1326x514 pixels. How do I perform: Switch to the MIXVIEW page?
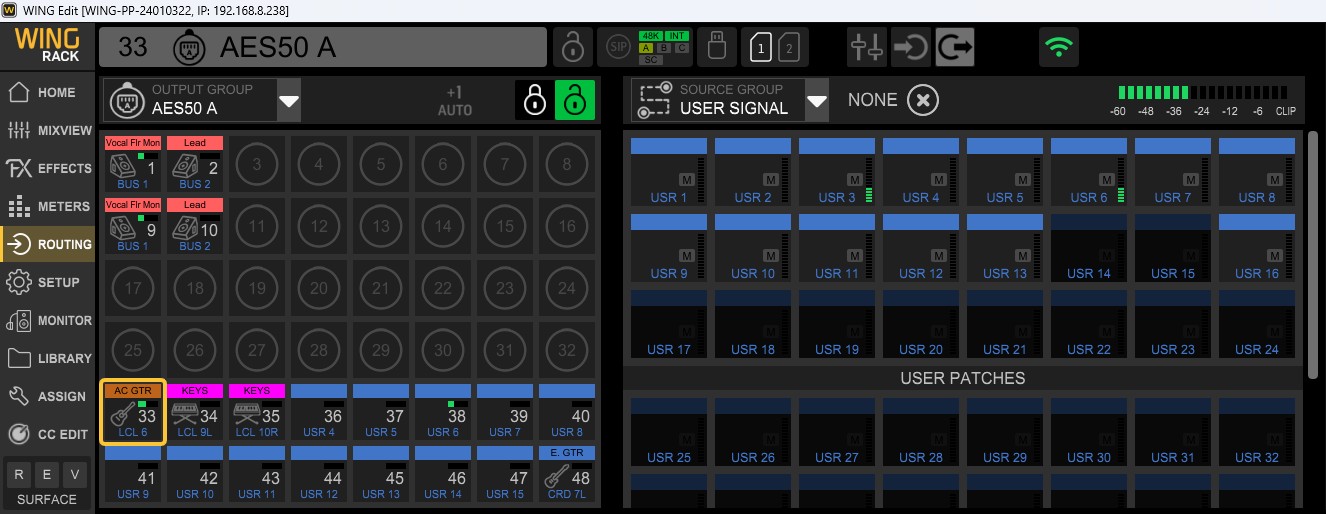(x=48, y=130)
